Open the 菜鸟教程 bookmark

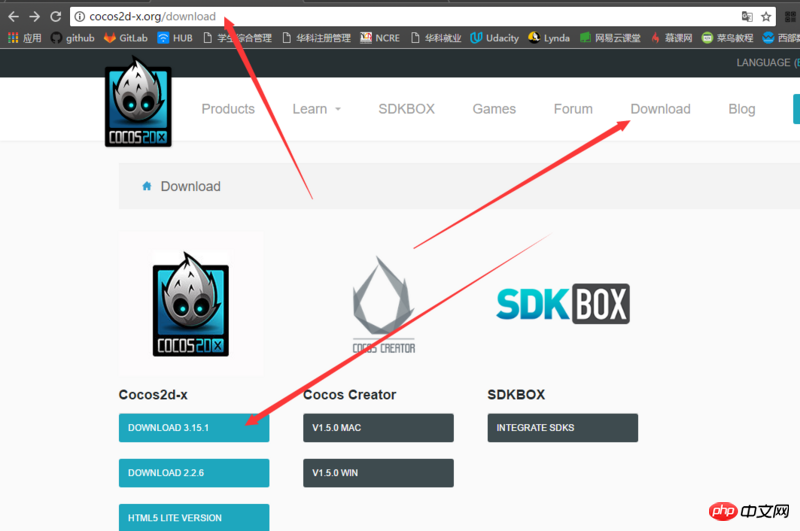pyautogui.click(x=727, y=38)
